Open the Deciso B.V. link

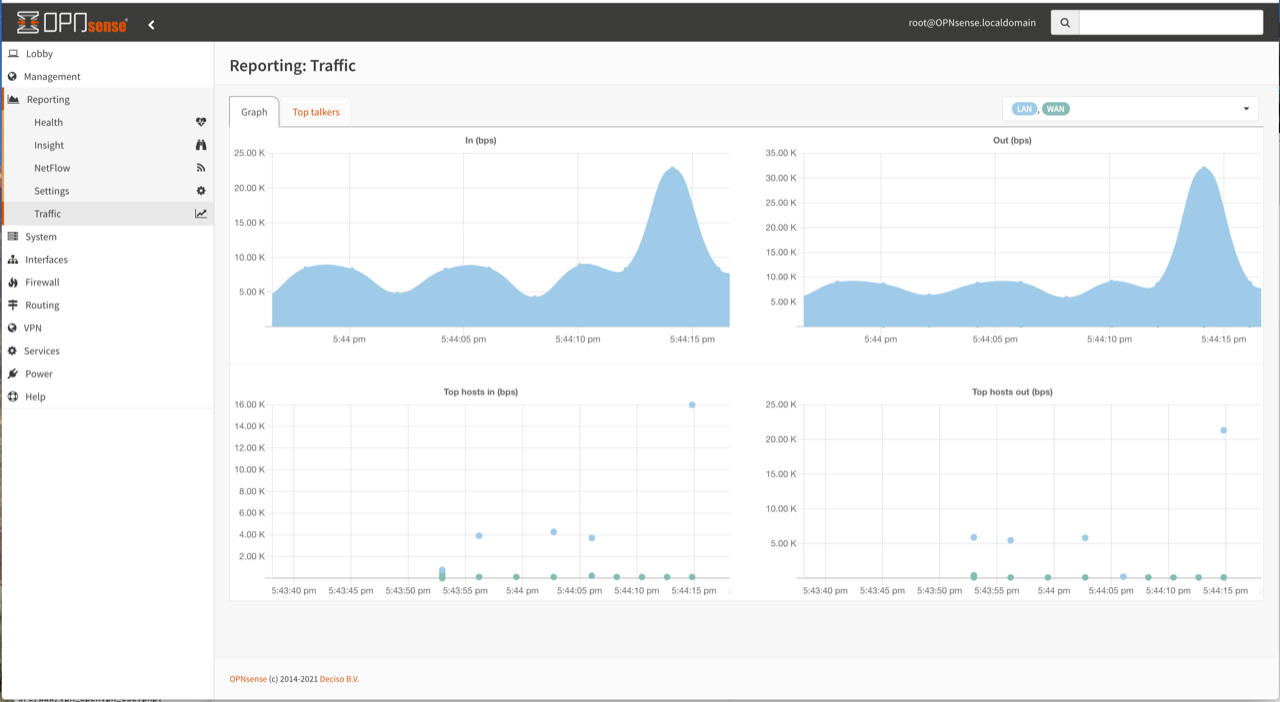[339, 679]
